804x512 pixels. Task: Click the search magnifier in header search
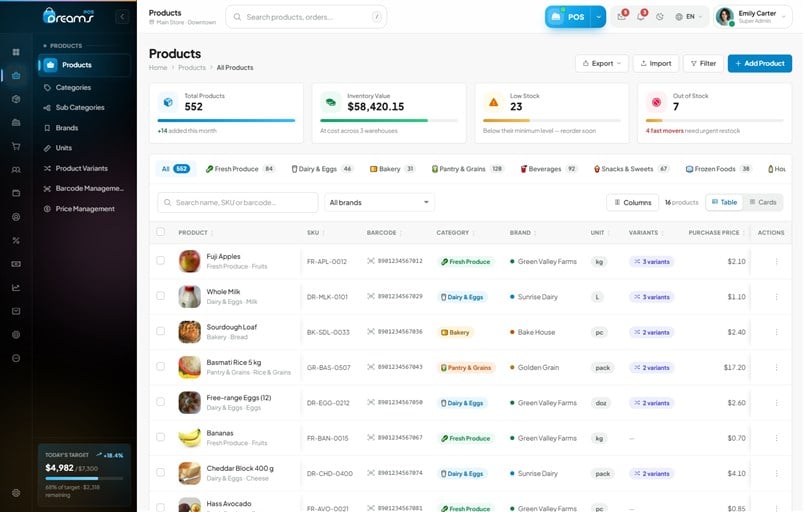click(237, 17)
